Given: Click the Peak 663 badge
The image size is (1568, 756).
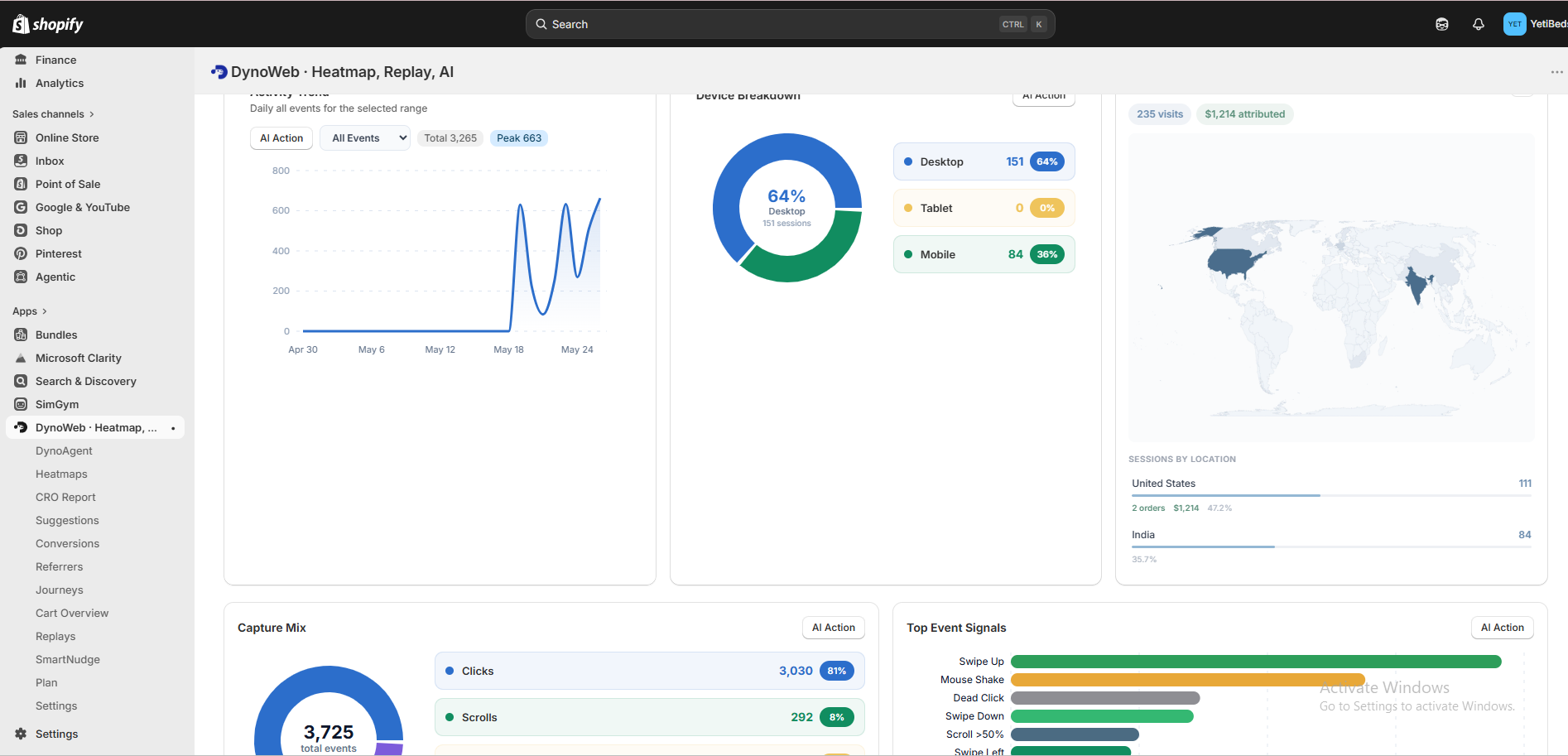Looking at the screenshot, I should 519,138.
